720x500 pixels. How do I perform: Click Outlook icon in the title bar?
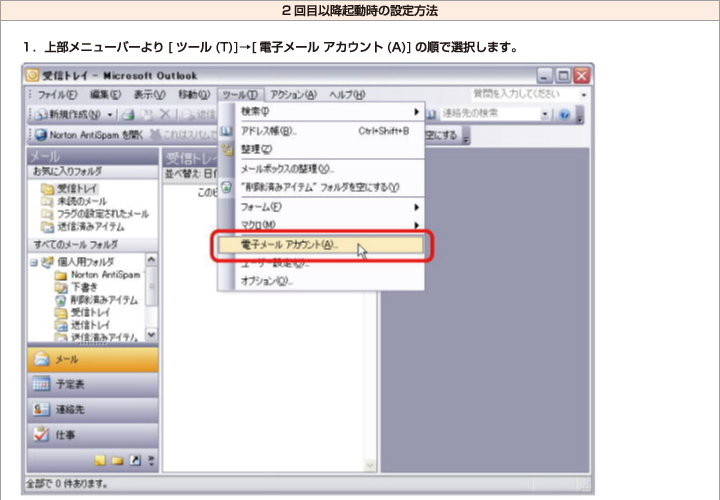click(x=33, y=75)
